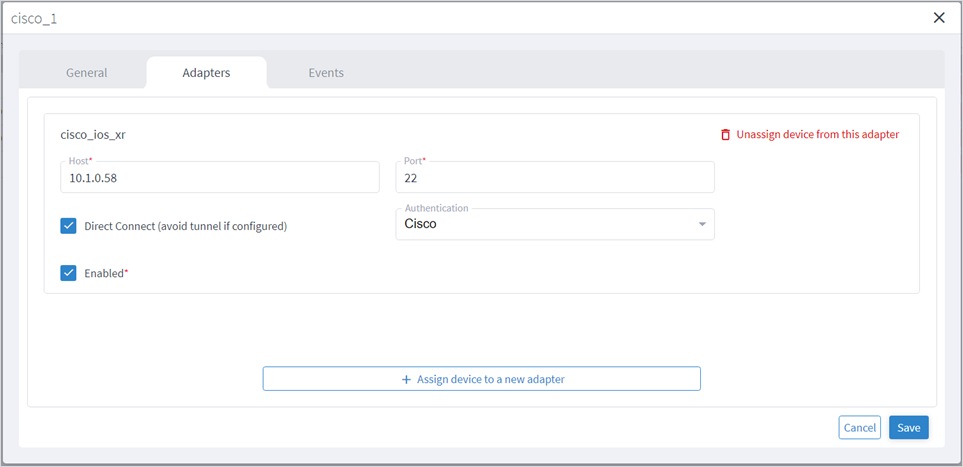Cancel the adapter changes
The height and width of the screenshot is (467, 963).
point(860,428)
